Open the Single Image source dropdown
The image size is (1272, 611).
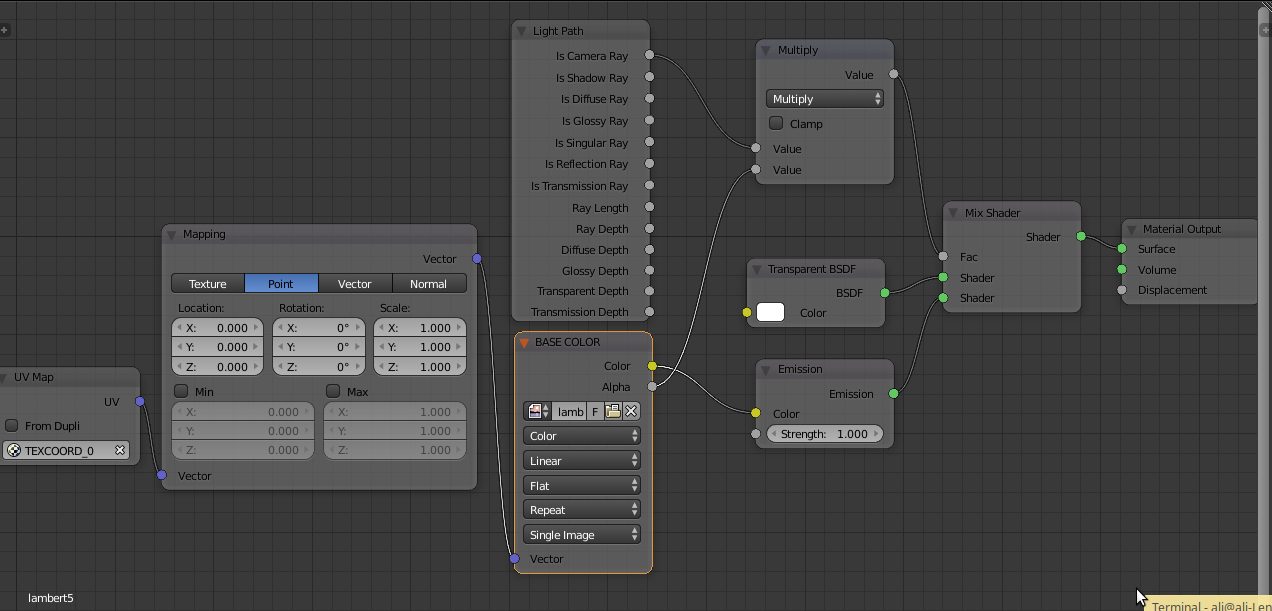tap(582, 535)
